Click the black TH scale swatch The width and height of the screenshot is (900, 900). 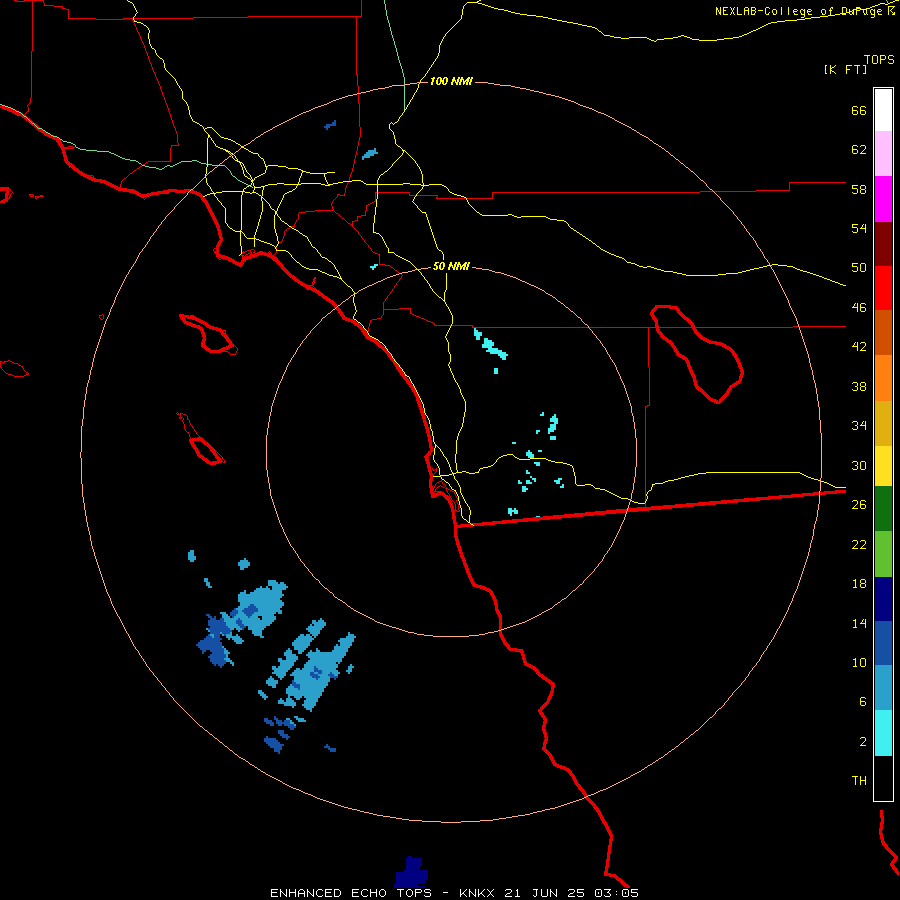883,778
